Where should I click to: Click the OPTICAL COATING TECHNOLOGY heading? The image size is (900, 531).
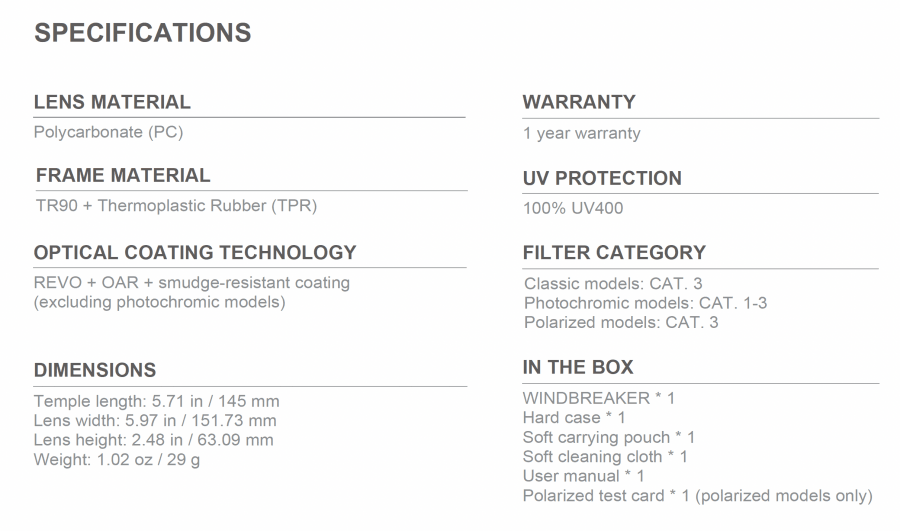[x=195, y=253]
